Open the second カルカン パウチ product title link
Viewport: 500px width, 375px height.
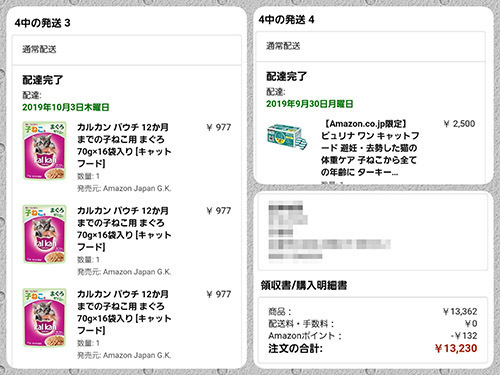coord(124,229)
